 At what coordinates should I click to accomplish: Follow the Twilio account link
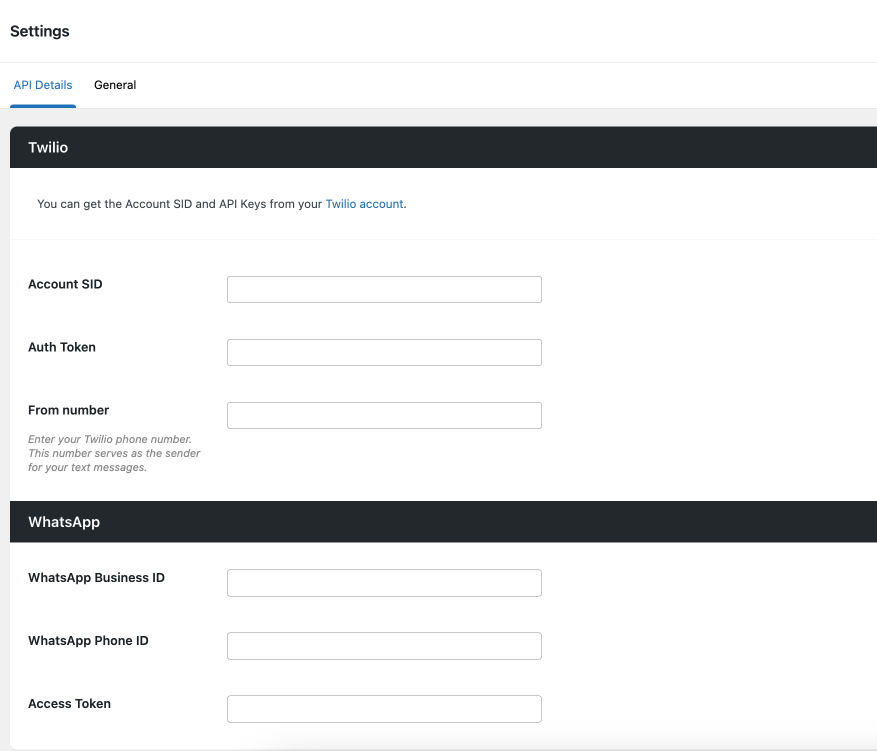point(364,204)
